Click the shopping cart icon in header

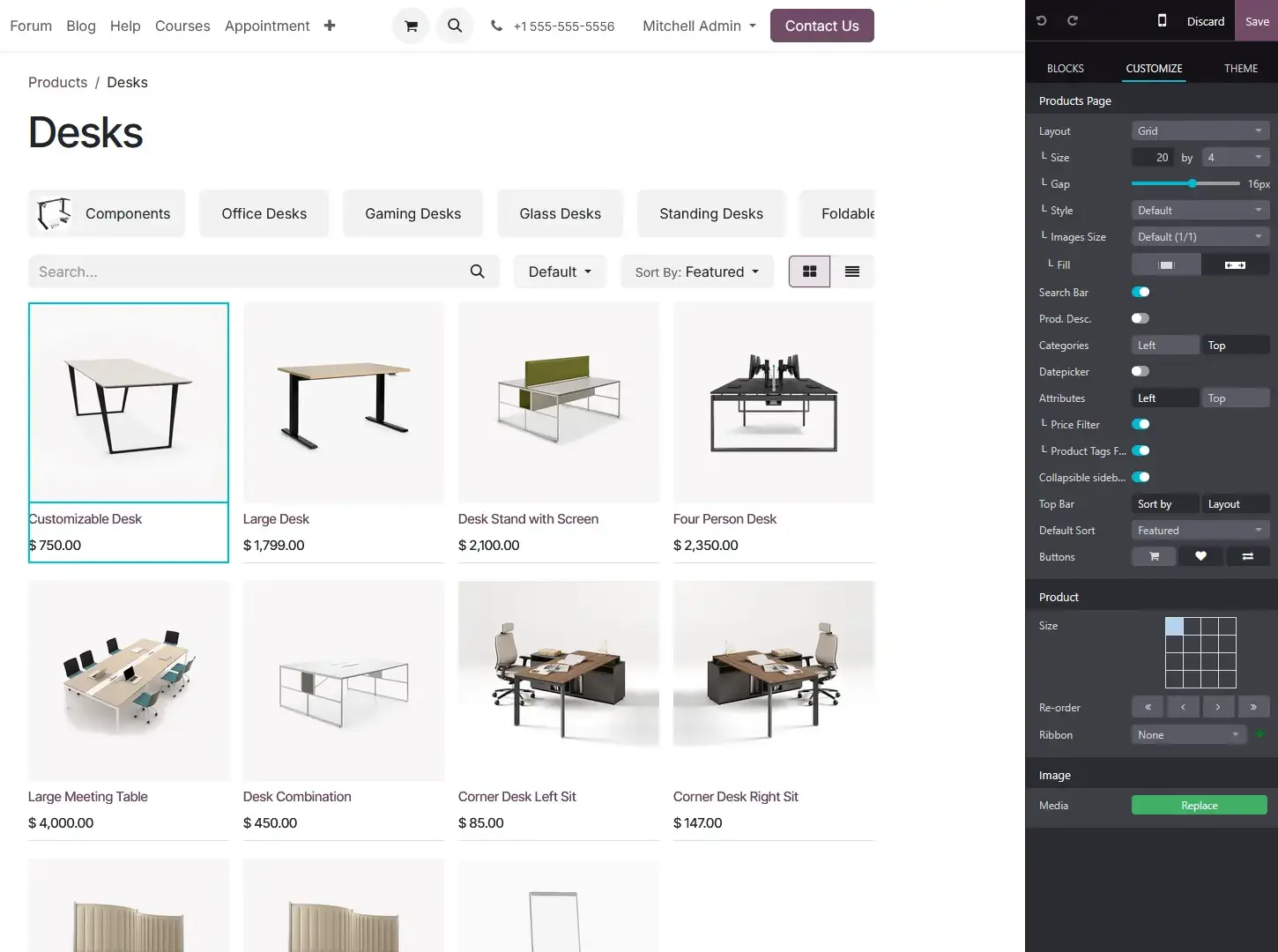(x=411, y=26)
